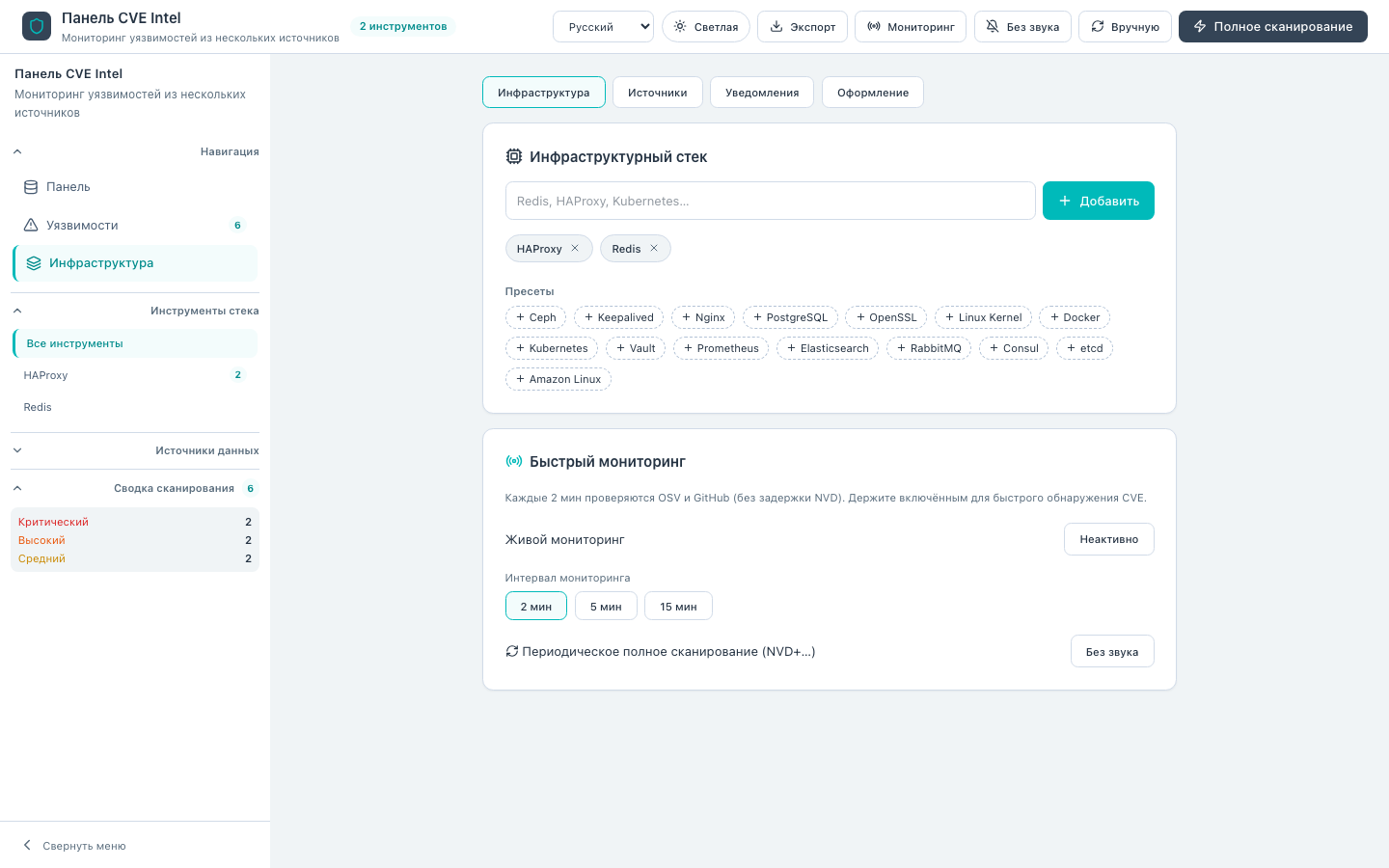1389x868 pixels.
Task: Open Уязвимости in sidebar navigation
Action: [x=135, y=225]
